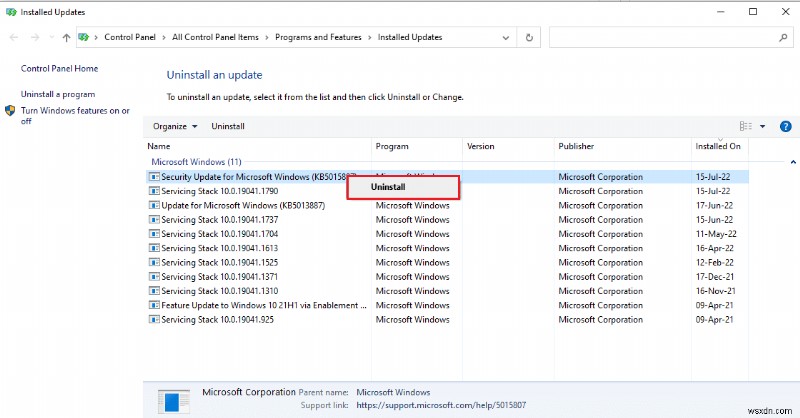Click the icon of Servicing Stack 10.0.19041.1704
This screenshot has height=418, width=800.
tap(154, 234)
